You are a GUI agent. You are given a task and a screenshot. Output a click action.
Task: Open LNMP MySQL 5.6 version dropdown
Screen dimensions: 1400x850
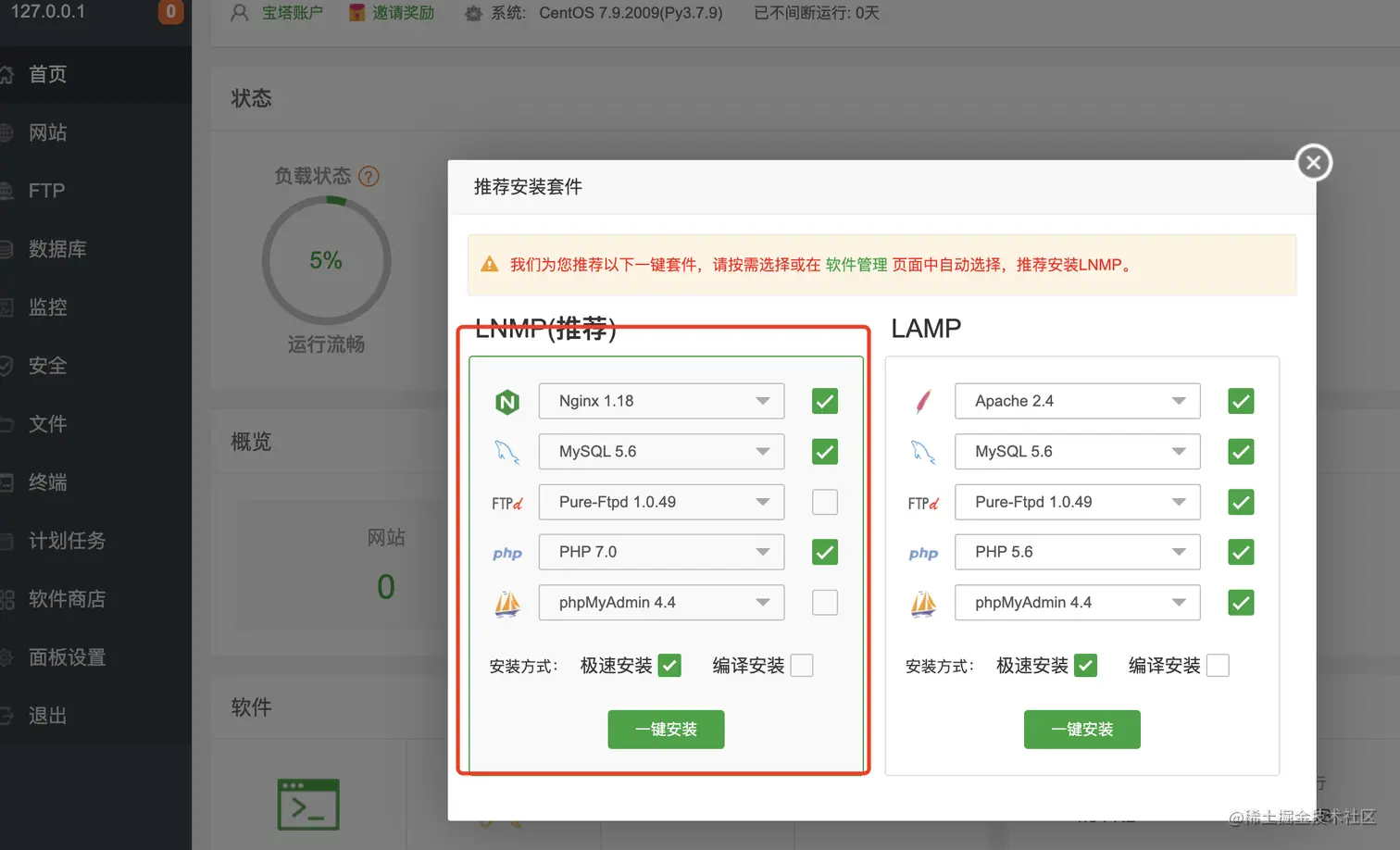pyautogui.click(x=661, y=452)
